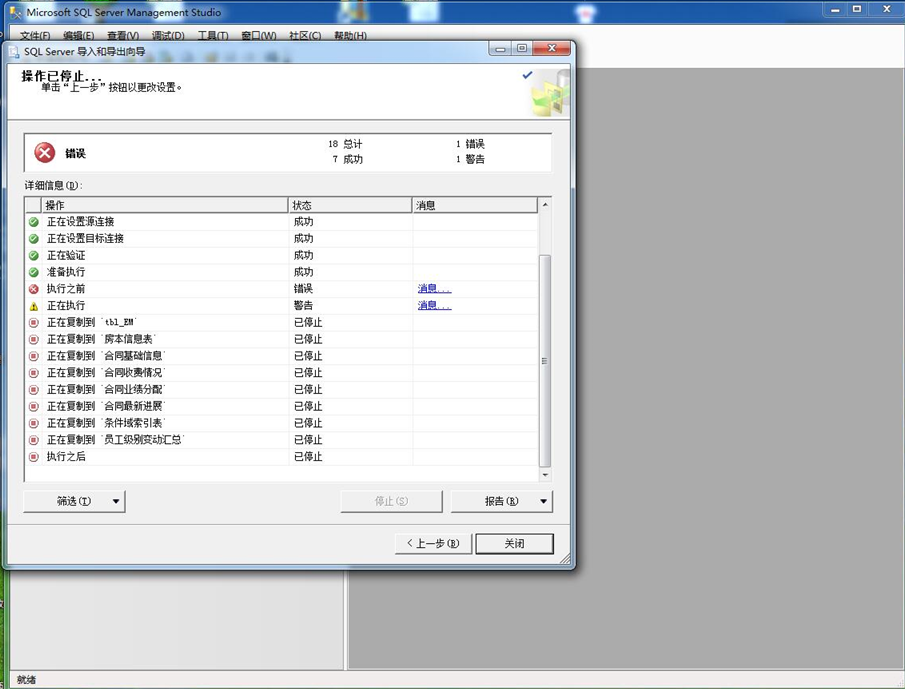This screenshot has width=905, height=689.
Task: Click success icon of 准备执行 row
Action: [33, 272]
